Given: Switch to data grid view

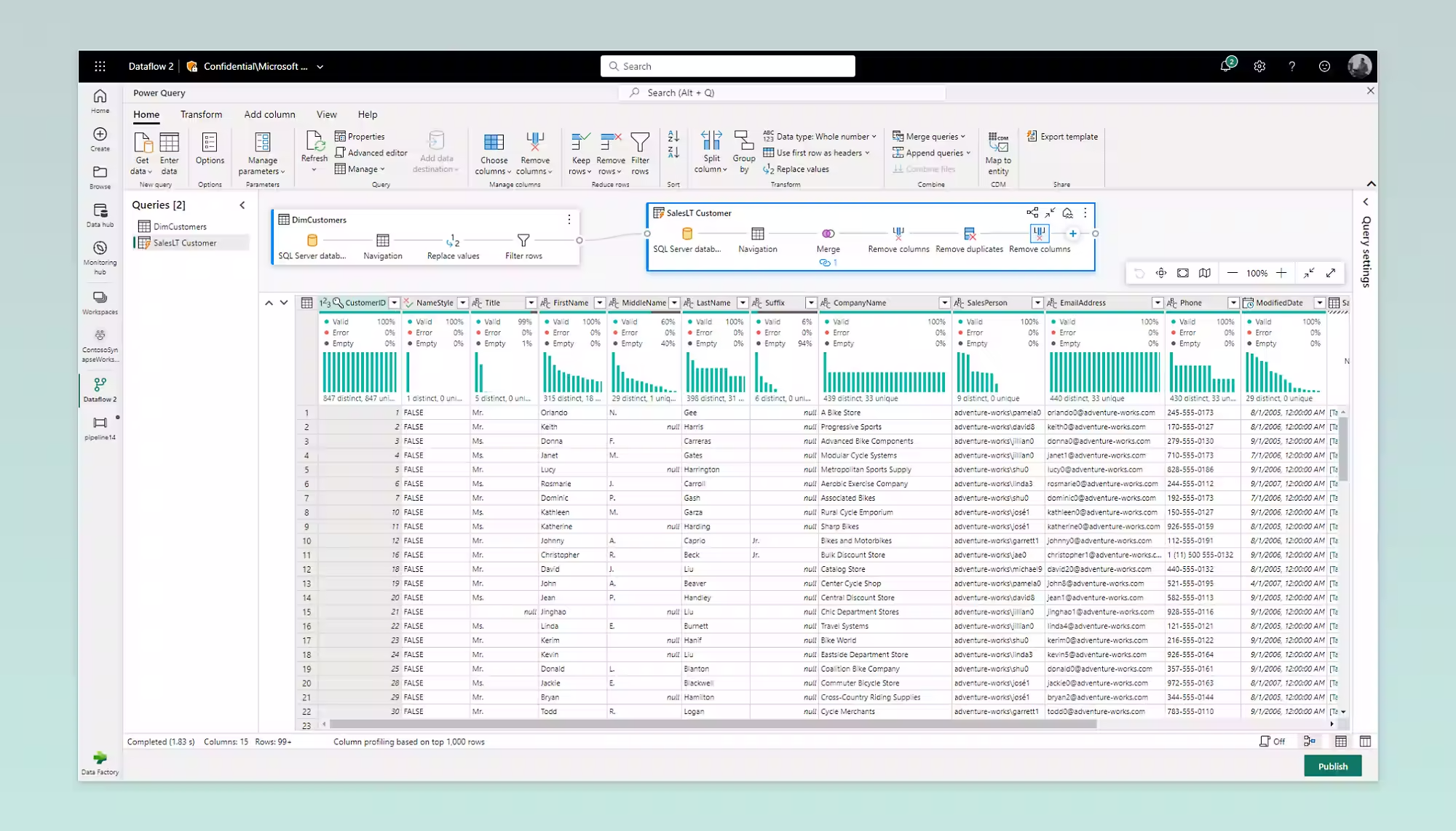Looking at the screenshot, I should click(1341, 741).
